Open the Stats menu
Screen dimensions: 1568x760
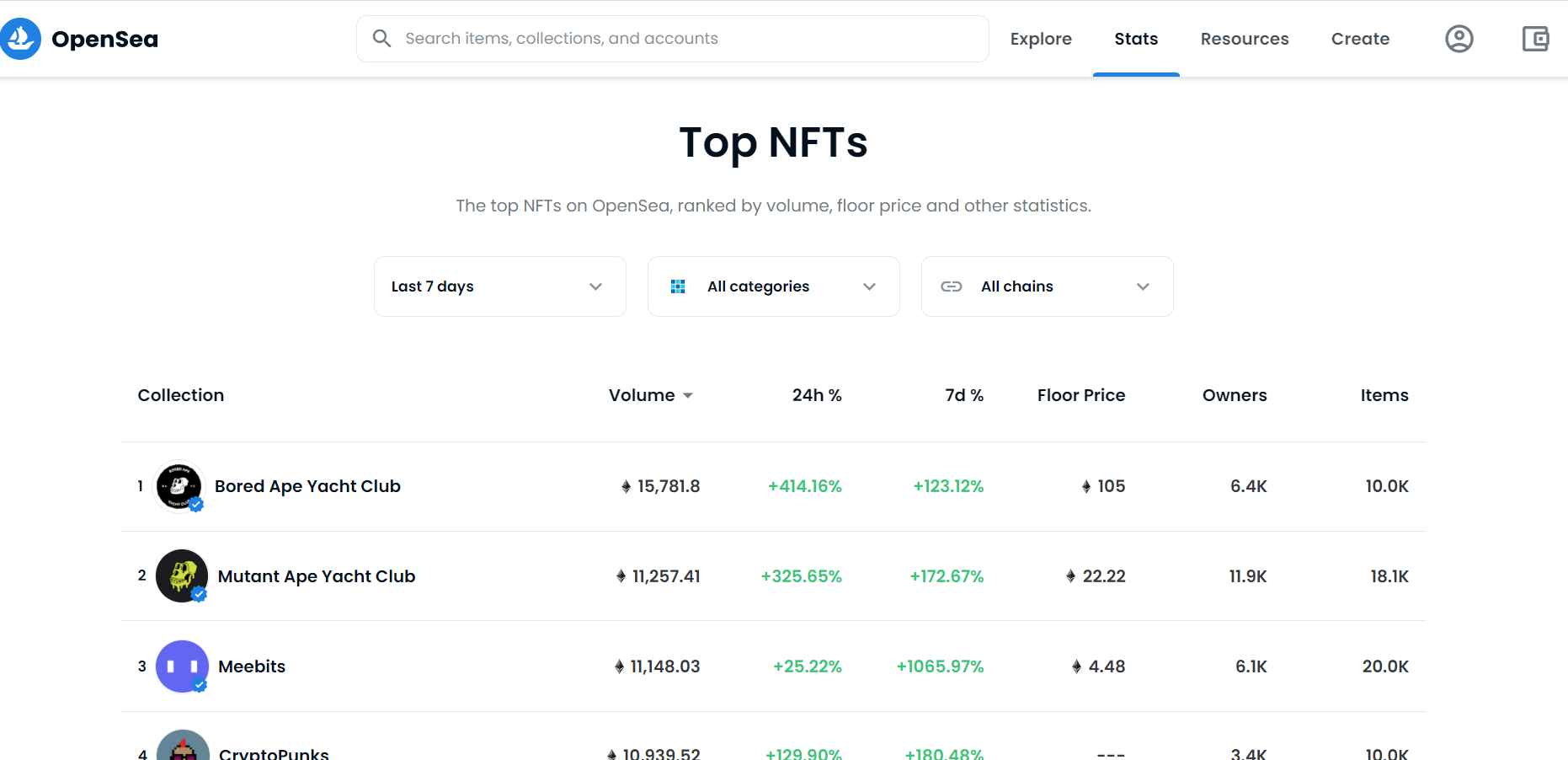point(1136,39)
